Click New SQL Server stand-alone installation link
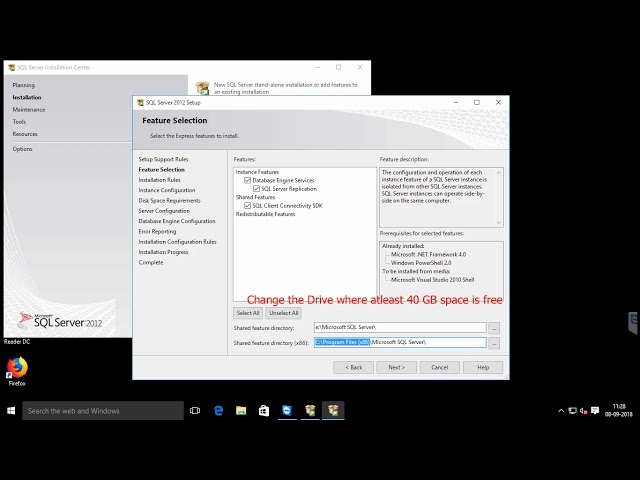 click(x=285, y=88)
